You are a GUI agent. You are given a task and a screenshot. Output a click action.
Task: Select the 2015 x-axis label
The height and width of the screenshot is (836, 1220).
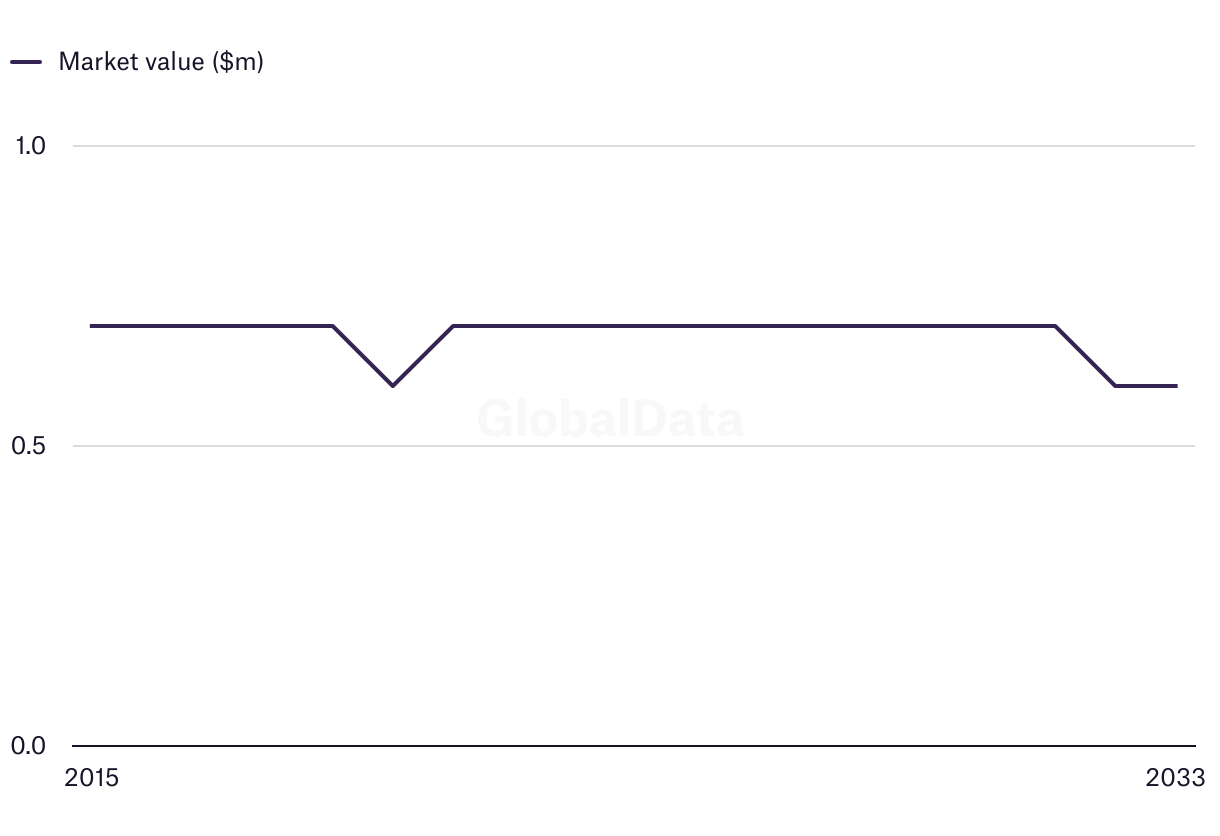click(91, 778)
